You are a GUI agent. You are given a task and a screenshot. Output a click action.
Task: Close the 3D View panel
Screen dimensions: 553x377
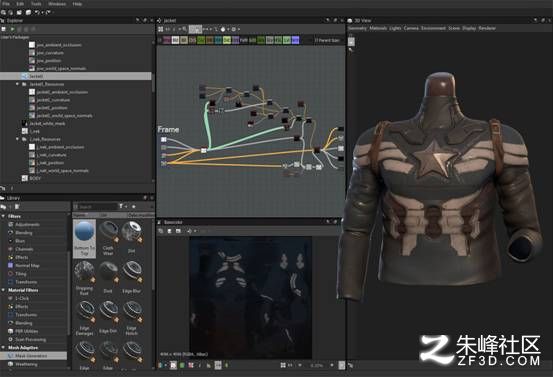[x=549, y=20]
